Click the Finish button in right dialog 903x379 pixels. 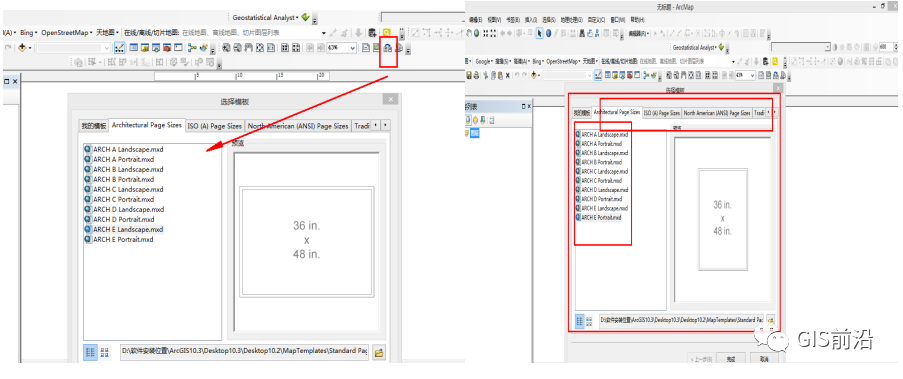731,359
